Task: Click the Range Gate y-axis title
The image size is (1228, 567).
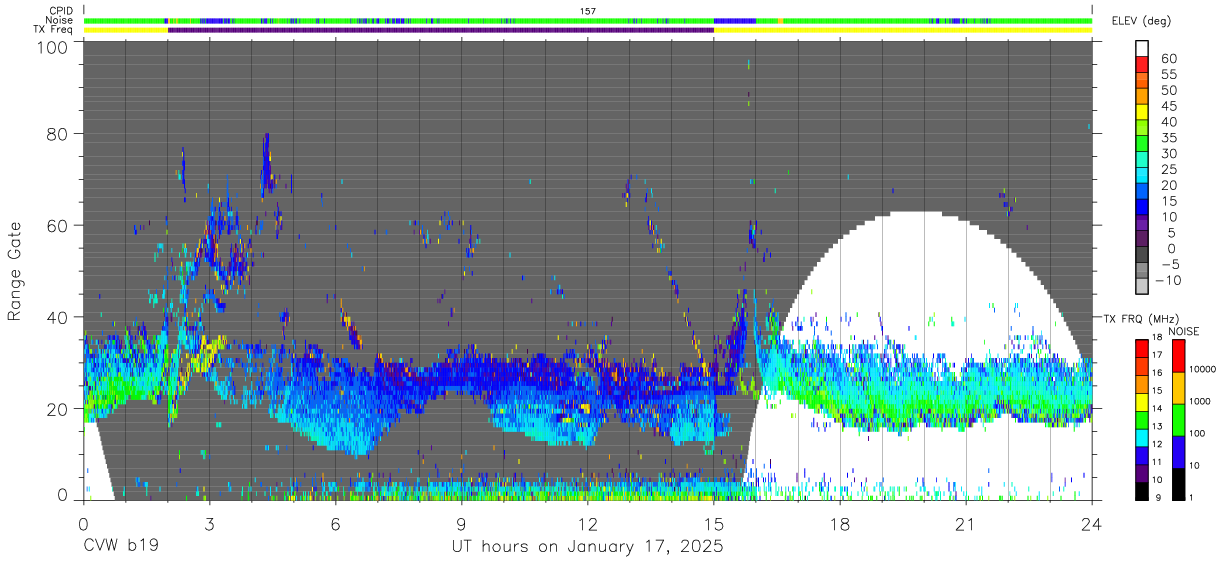Action: click(x=15, y=272)
